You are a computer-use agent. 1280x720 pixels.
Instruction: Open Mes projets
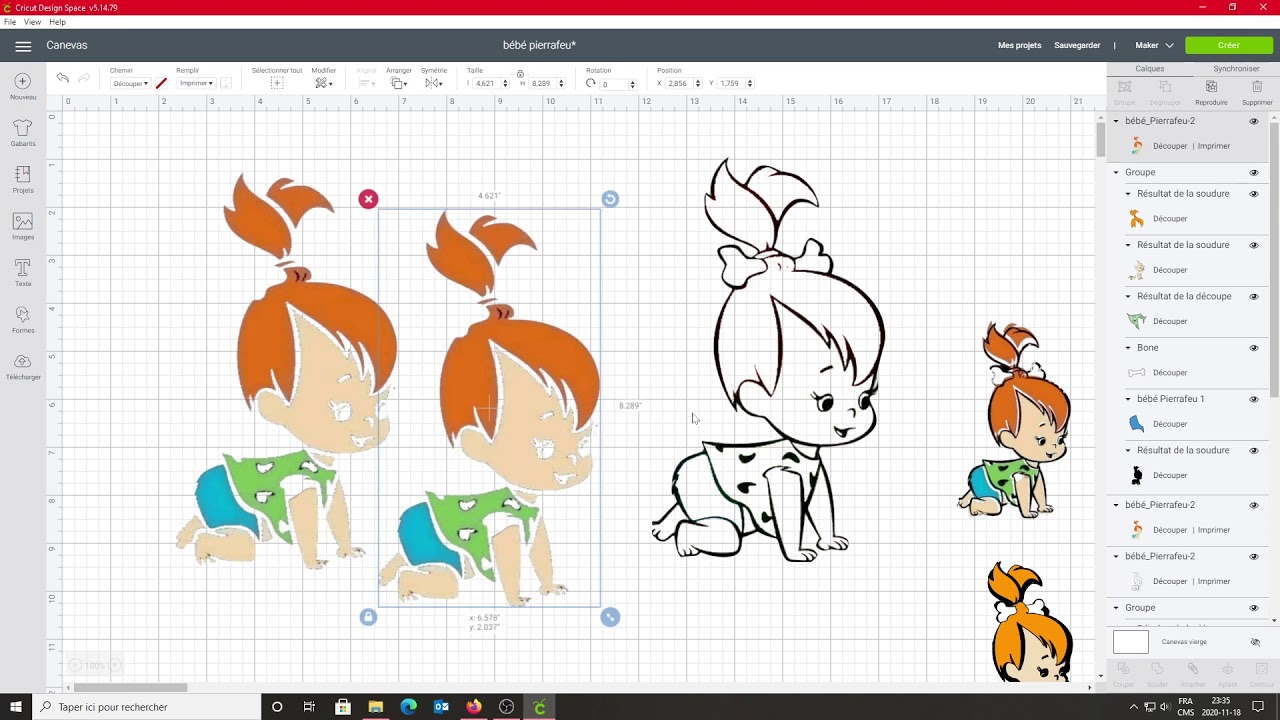coord(1019,45)
